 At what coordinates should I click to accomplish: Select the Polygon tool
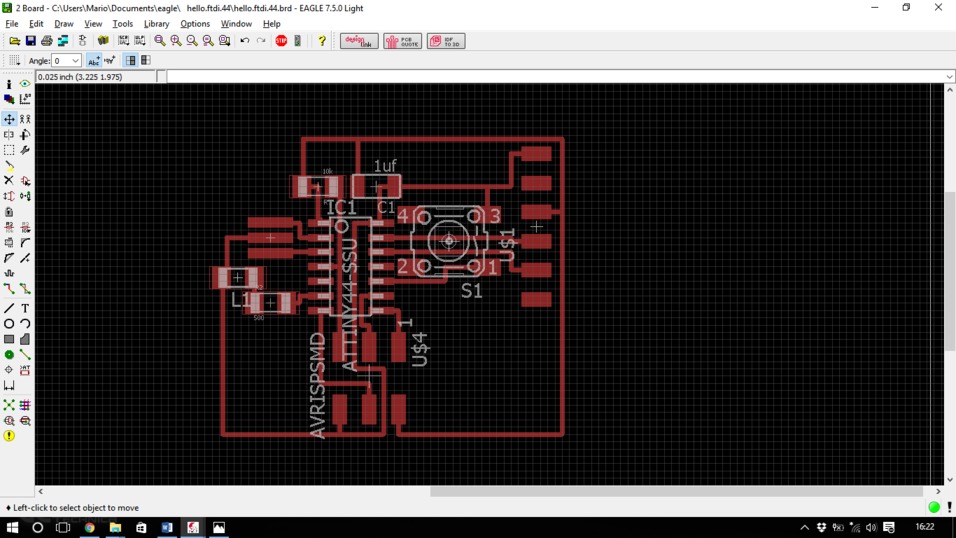point(25,339)
